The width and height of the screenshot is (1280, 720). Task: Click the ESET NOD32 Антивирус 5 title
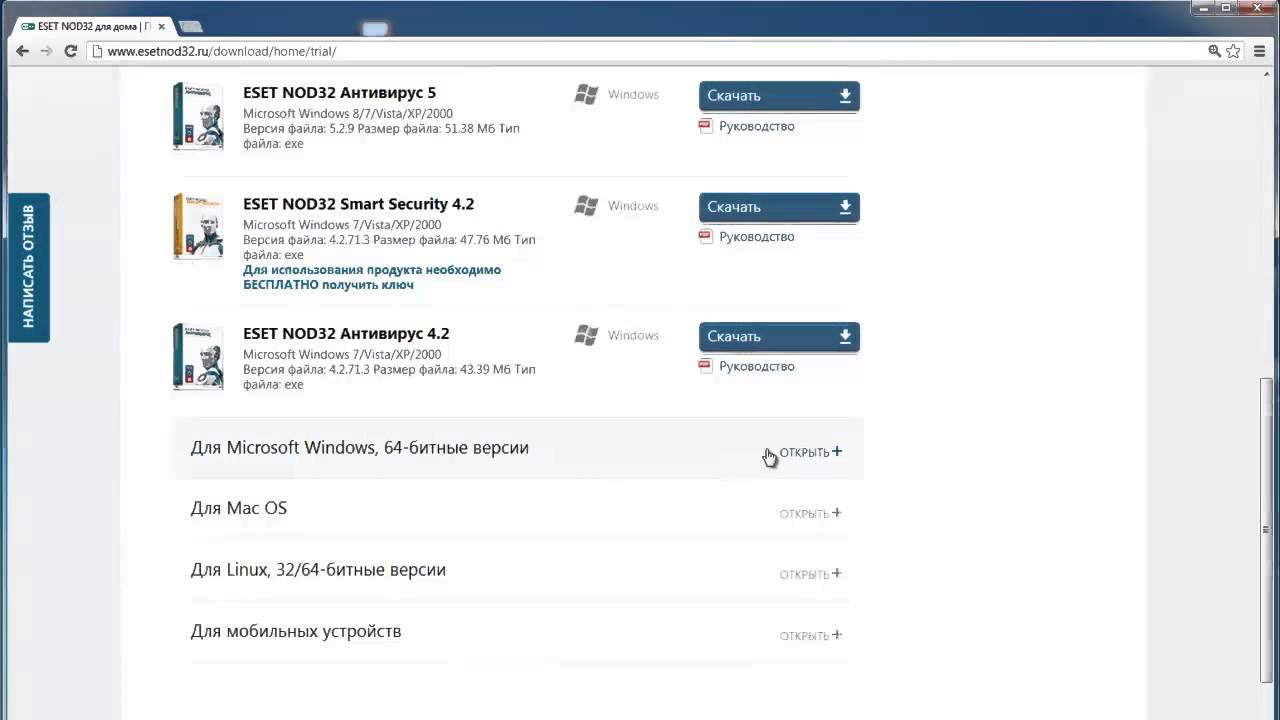339,93
